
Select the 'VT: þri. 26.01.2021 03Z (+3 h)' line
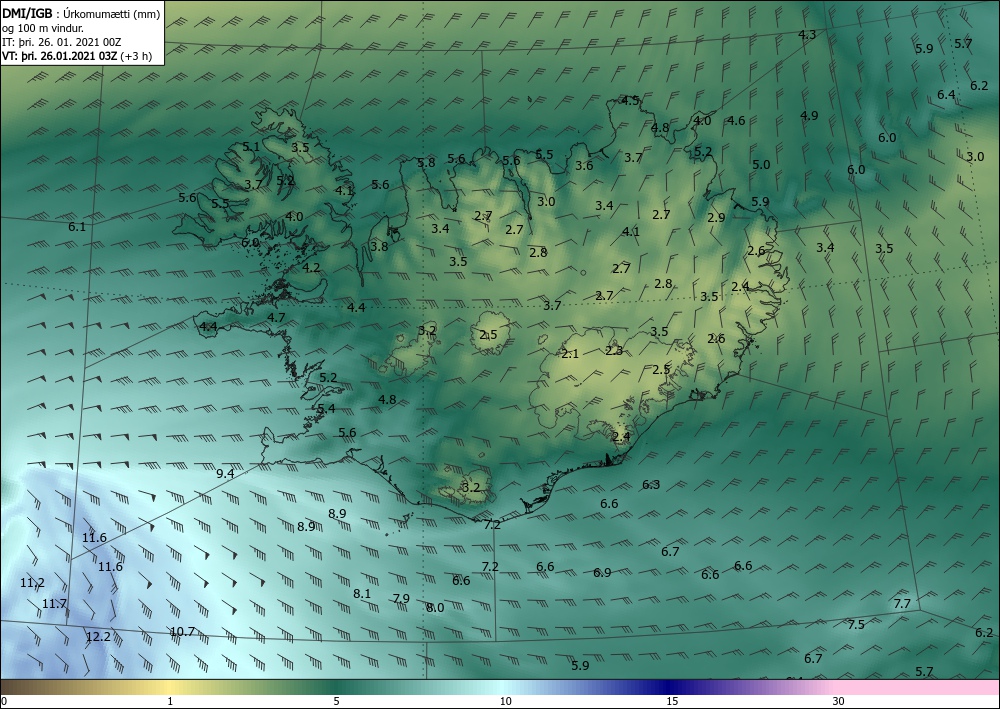click(x=77, y=56)
